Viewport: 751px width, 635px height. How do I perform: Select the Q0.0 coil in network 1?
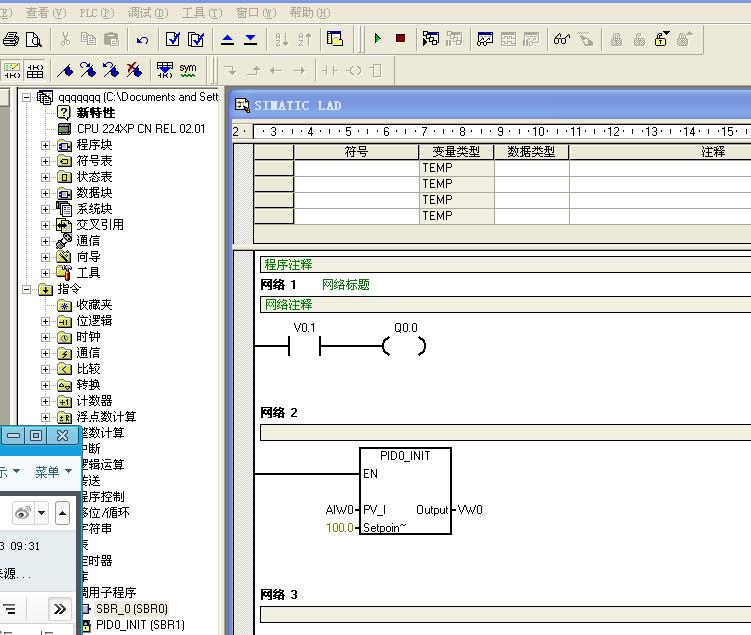tap(404, 346)
